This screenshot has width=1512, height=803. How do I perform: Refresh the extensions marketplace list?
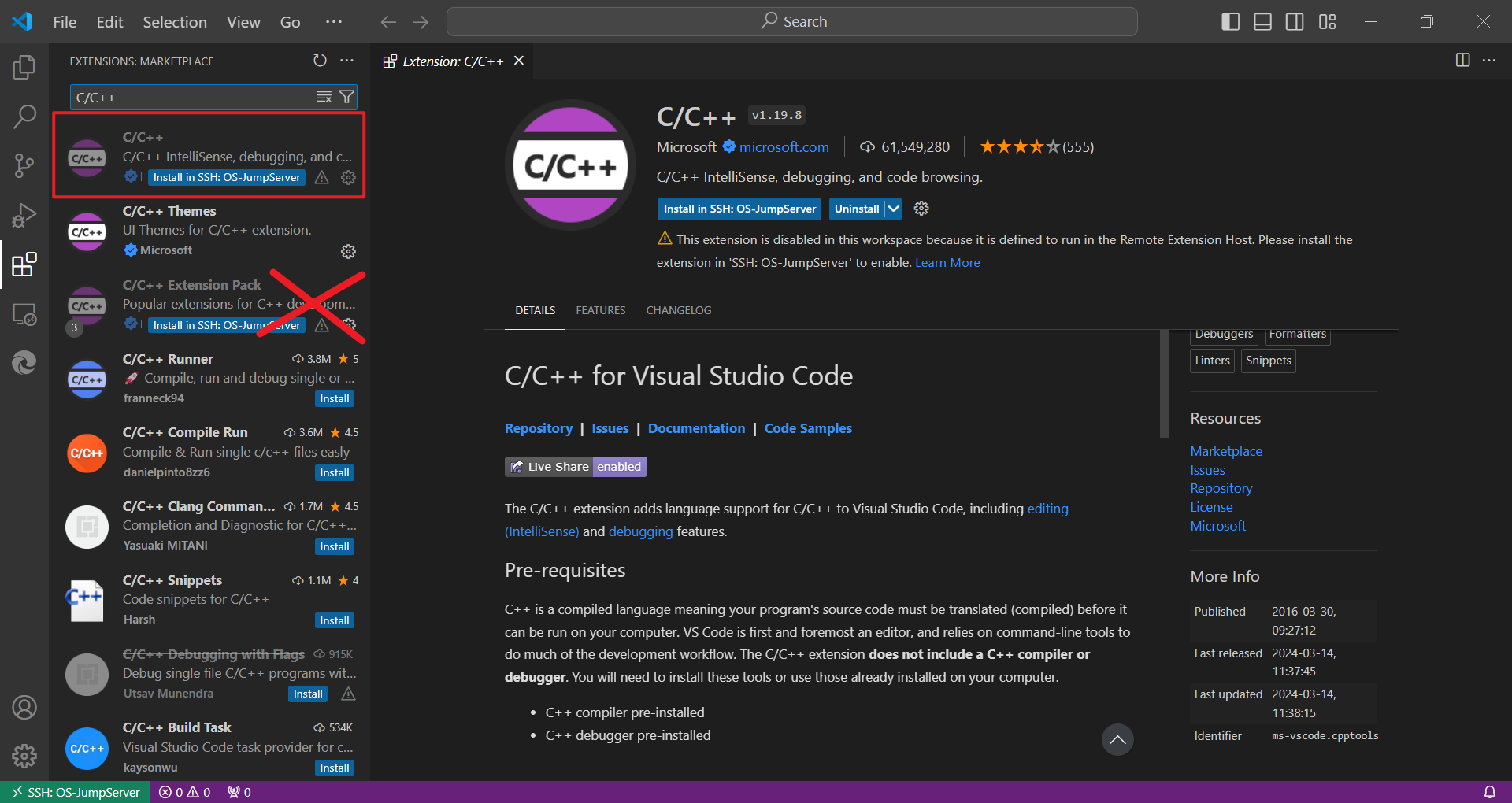[x=320, y=61]
